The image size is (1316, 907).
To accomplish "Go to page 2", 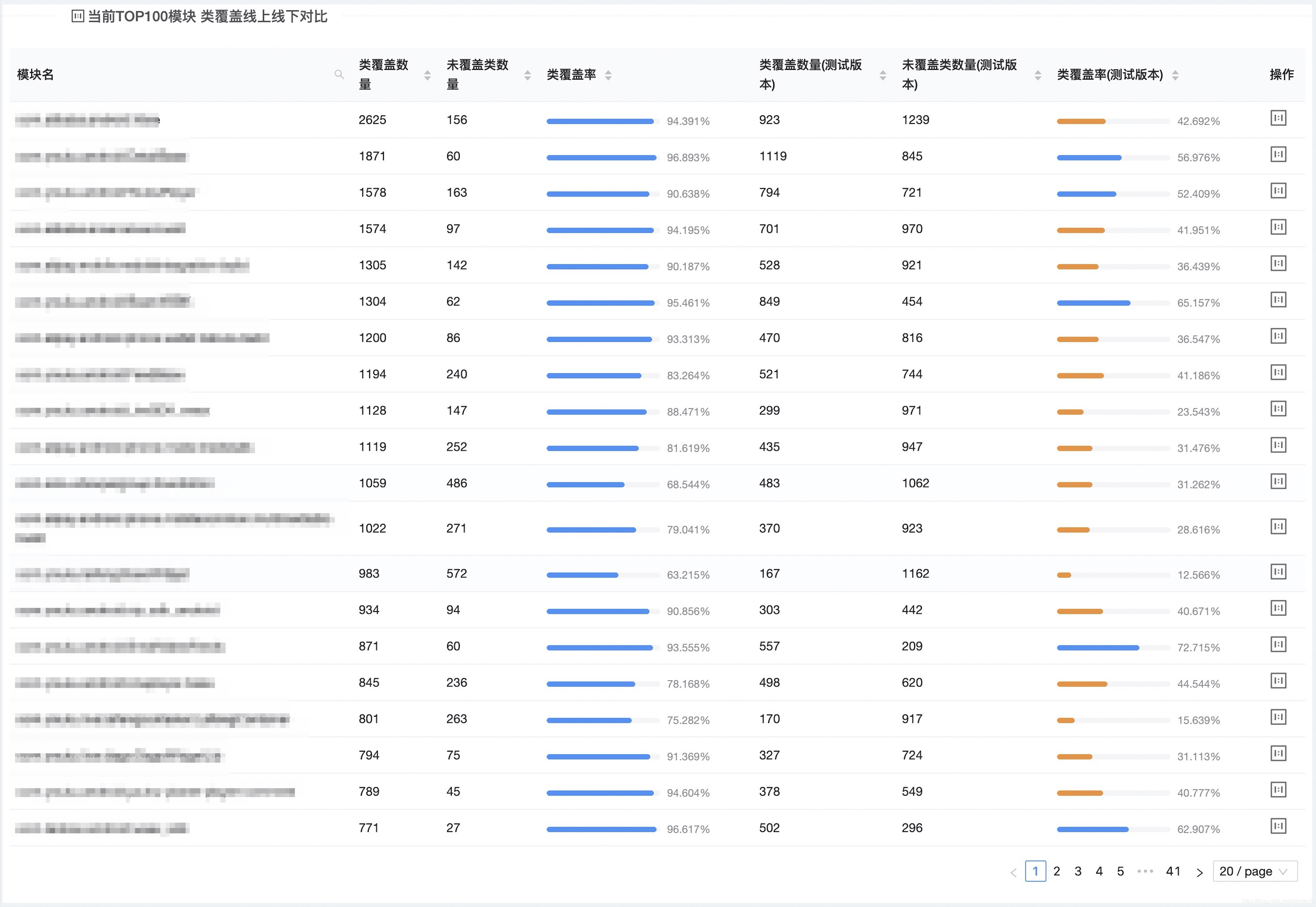I will pyautogui.click(x=1057, y=872).
